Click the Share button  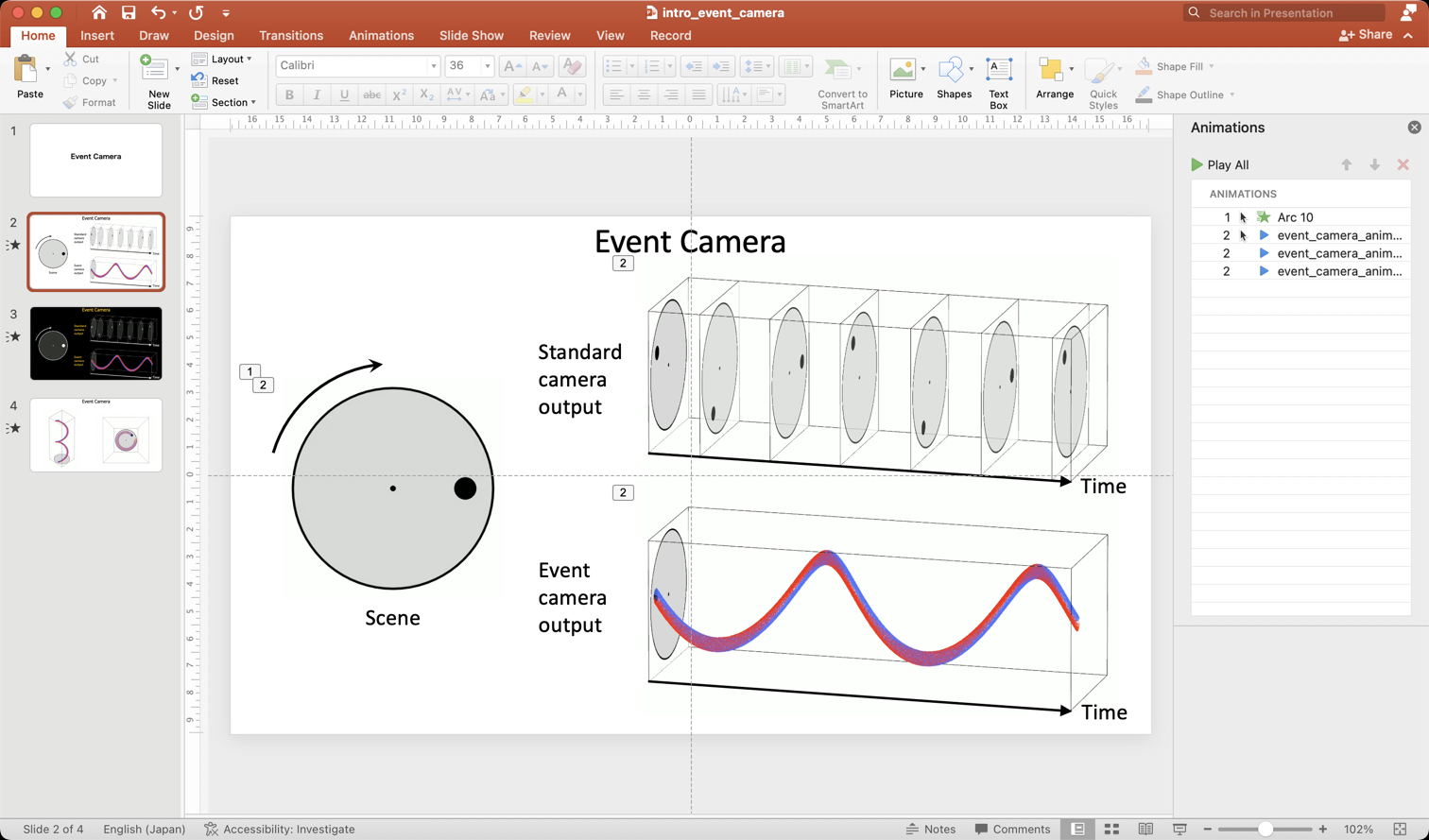[x=1369, y=34]
